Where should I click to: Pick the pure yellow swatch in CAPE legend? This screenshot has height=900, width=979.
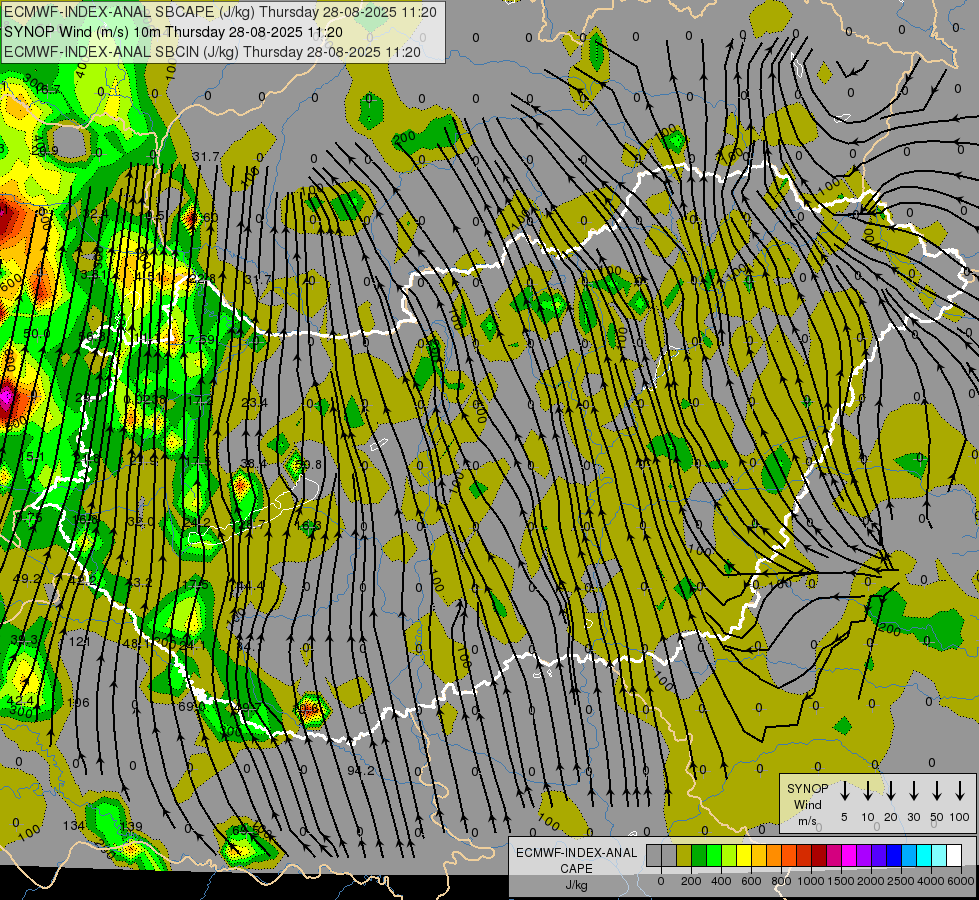[744, 856]
